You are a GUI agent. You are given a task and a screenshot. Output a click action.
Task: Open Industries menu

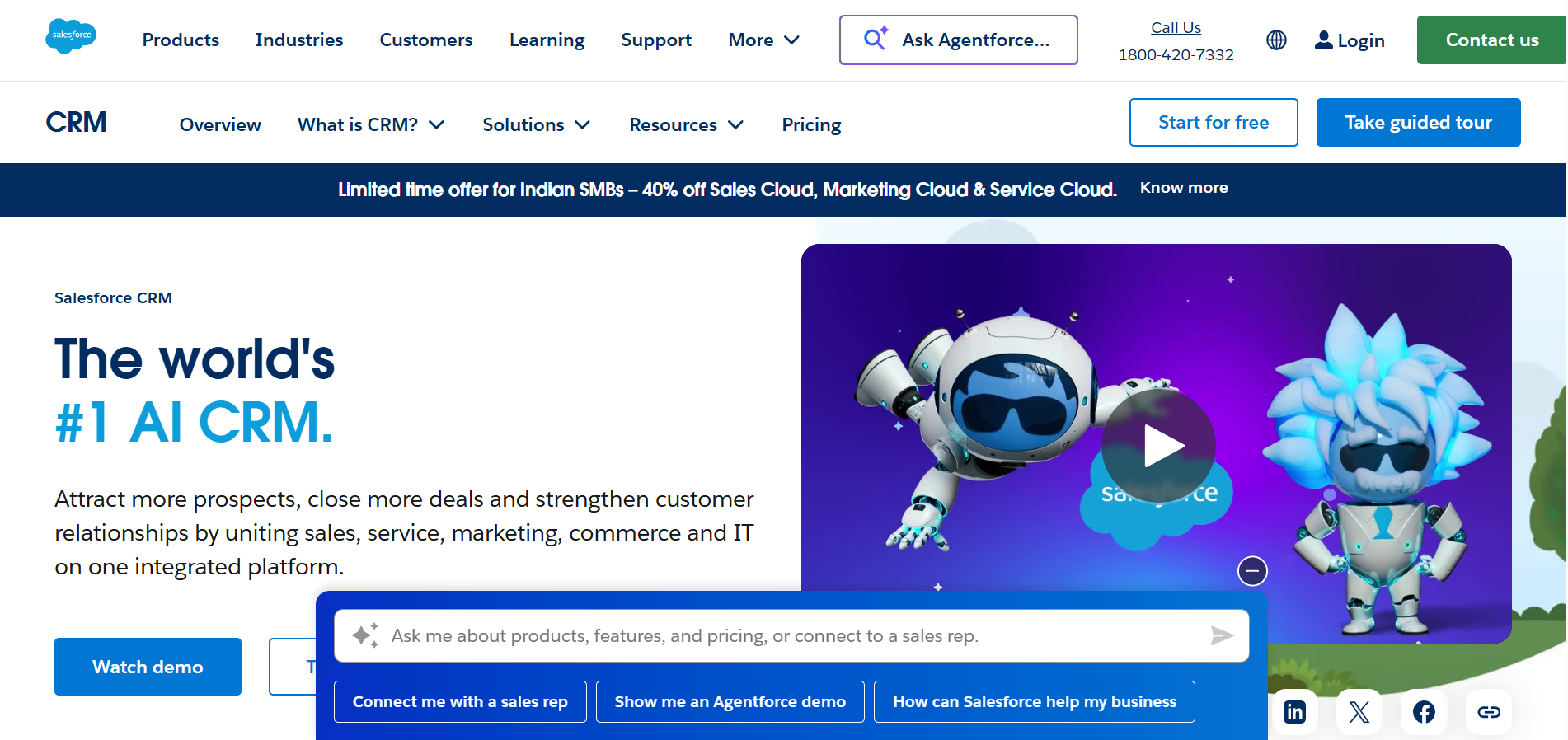[x=299, y=40]
